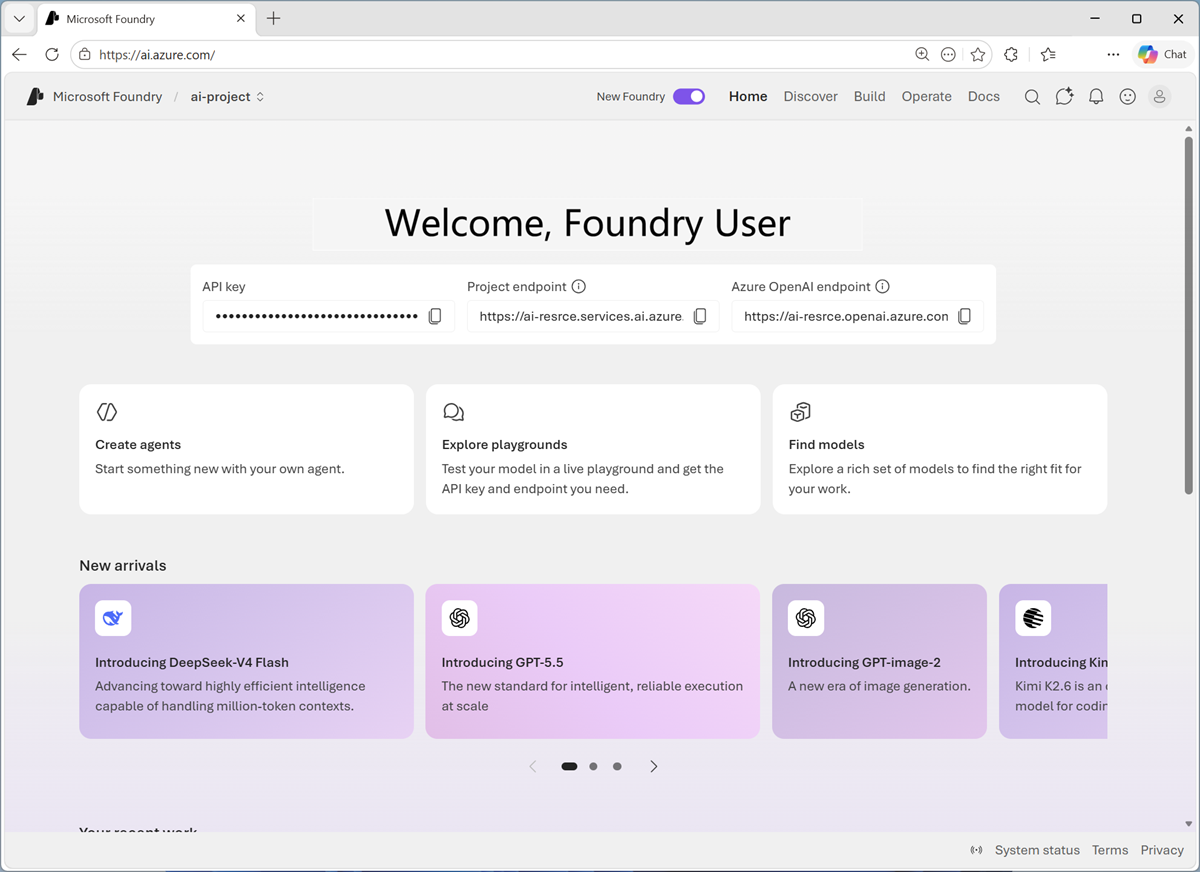Screen dimensions: 1200x872
Task: Click Microsoft Foundry breadcrumb text
Action: coord(107,97)
